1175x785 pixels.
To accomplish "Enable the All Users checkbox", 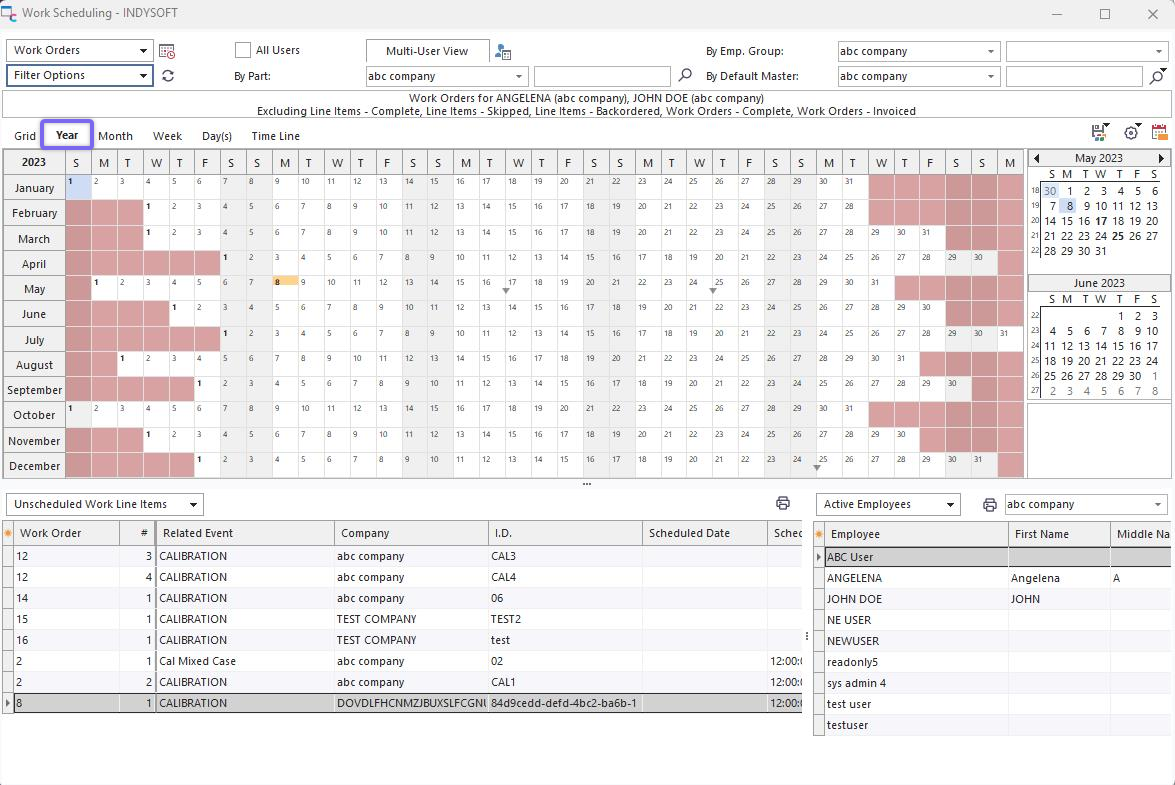I will [243, 50].
